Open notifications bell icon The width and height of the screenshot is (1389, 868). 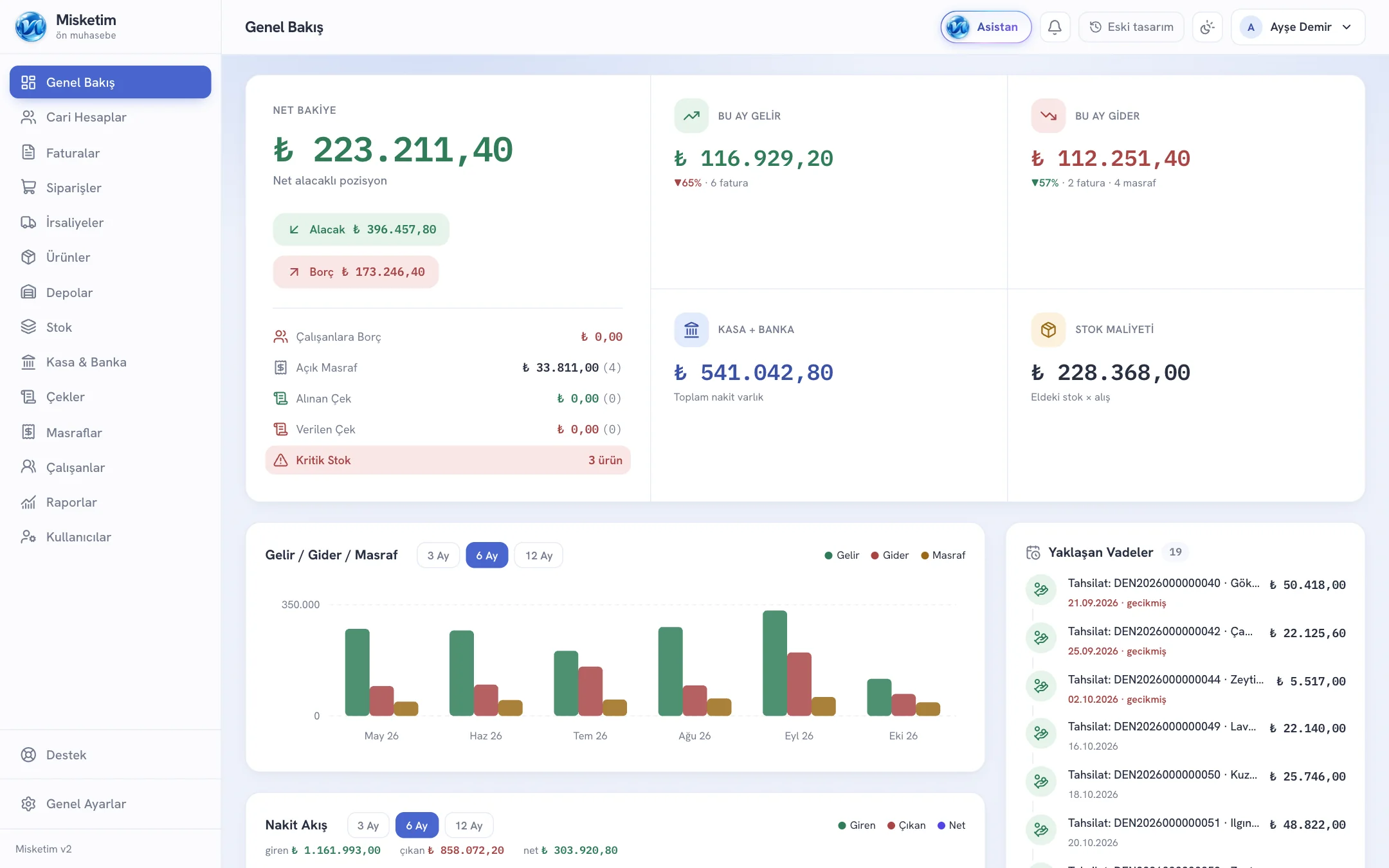point(1055,27)
